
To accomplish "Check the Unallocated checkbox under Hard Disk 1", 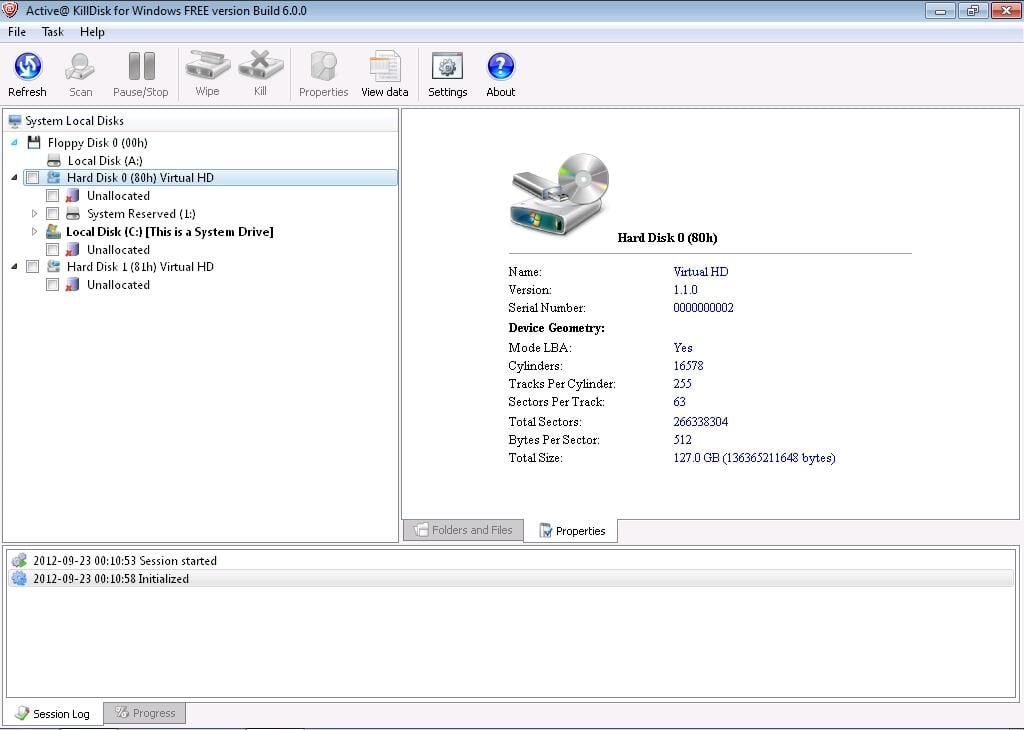I will pos(52,285).
